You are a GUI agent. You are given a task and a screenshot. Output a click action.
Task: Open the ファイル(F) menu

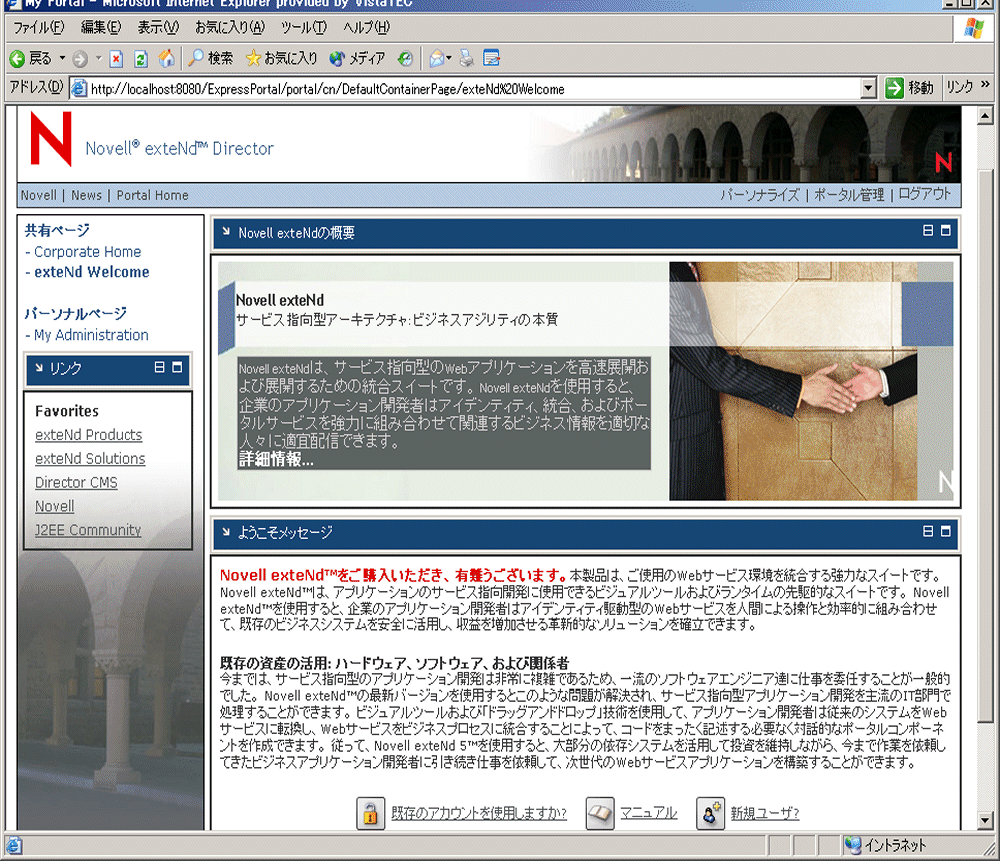click(x=39, y=27)
